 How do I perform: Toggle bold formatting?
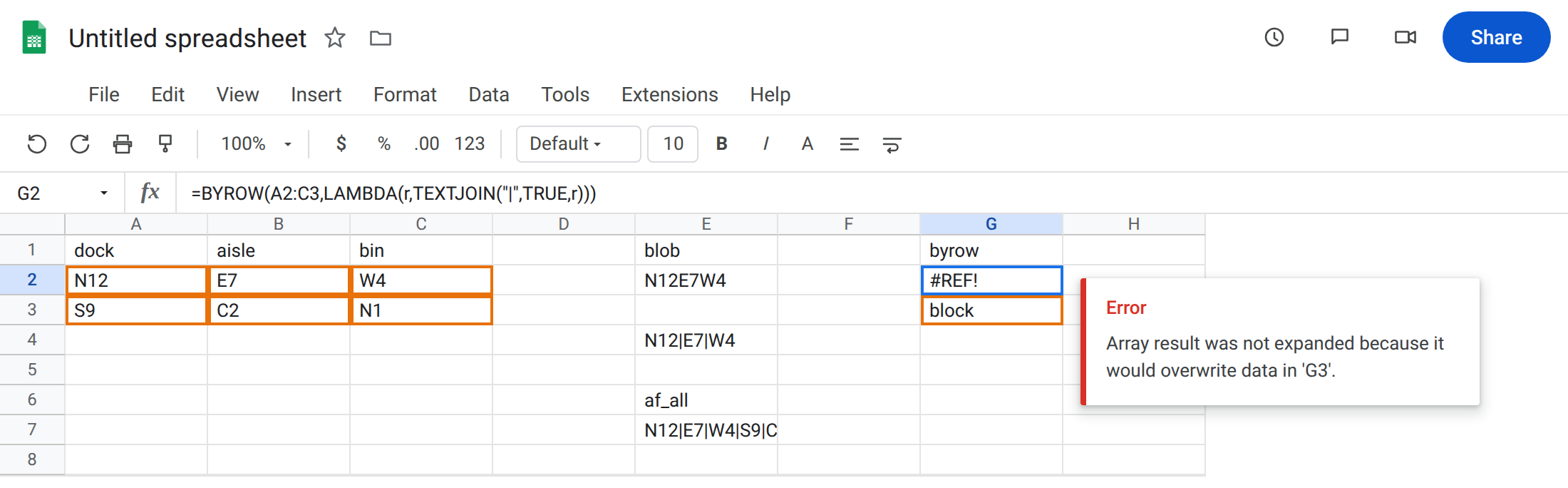pos(721,144)
